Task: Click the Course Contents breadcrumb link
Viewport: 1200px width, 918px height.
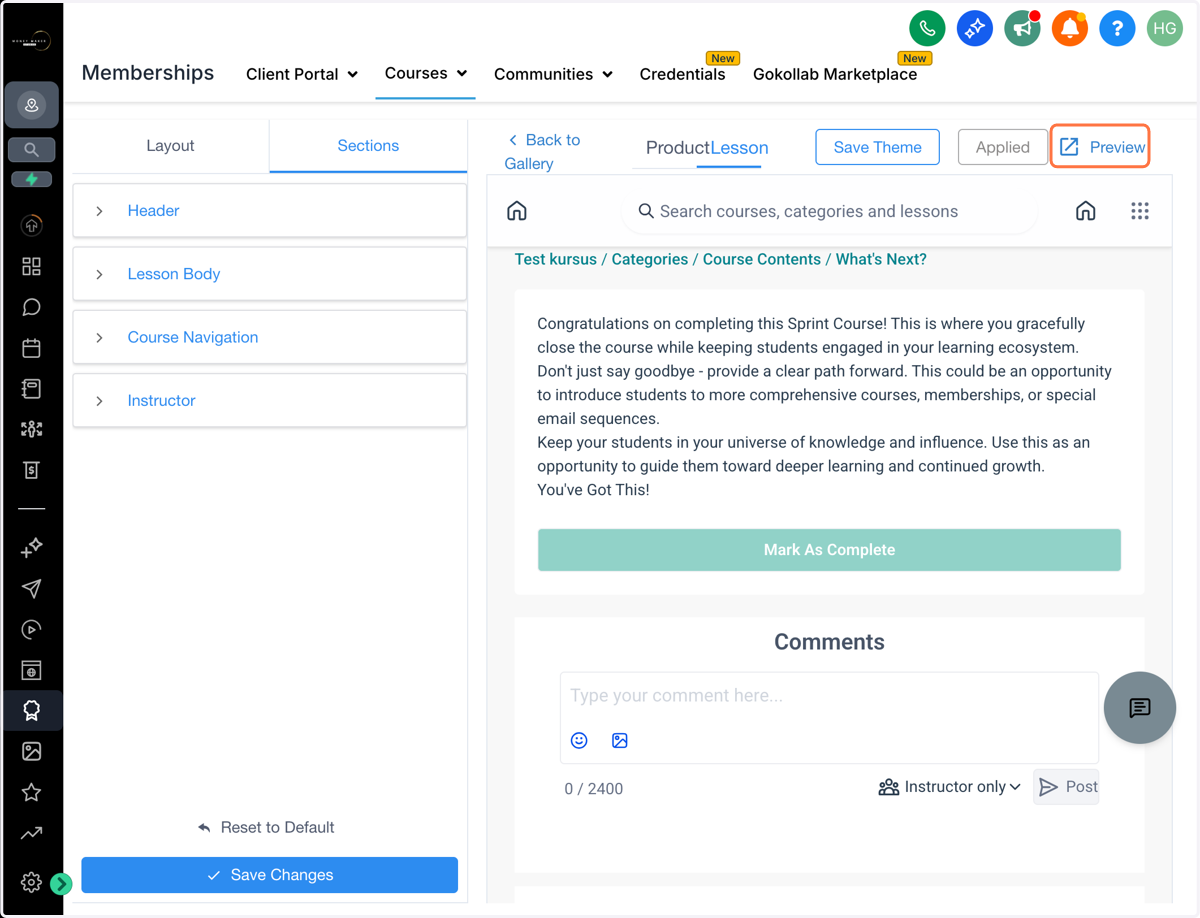Action: coord(762,259)
